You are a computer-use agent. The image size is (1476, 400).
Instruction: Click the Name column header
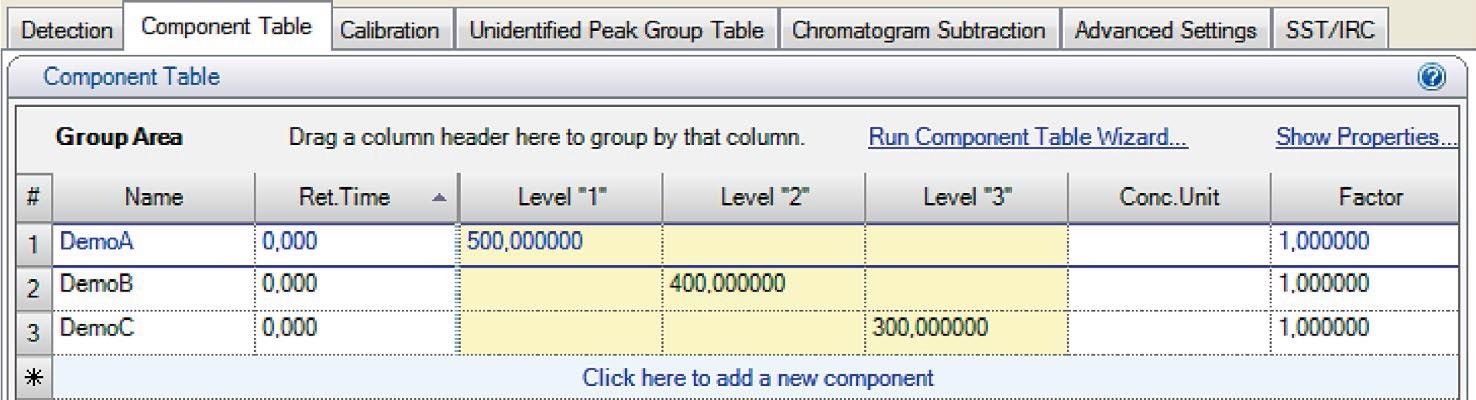(x=153, y=197)
